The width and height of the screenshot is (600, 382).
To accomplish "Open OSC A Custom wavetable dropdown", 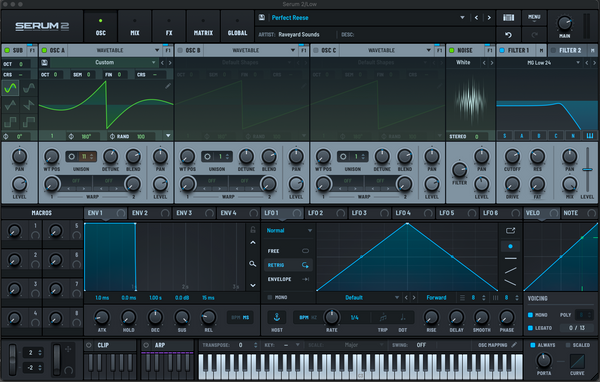I will 153,62.
